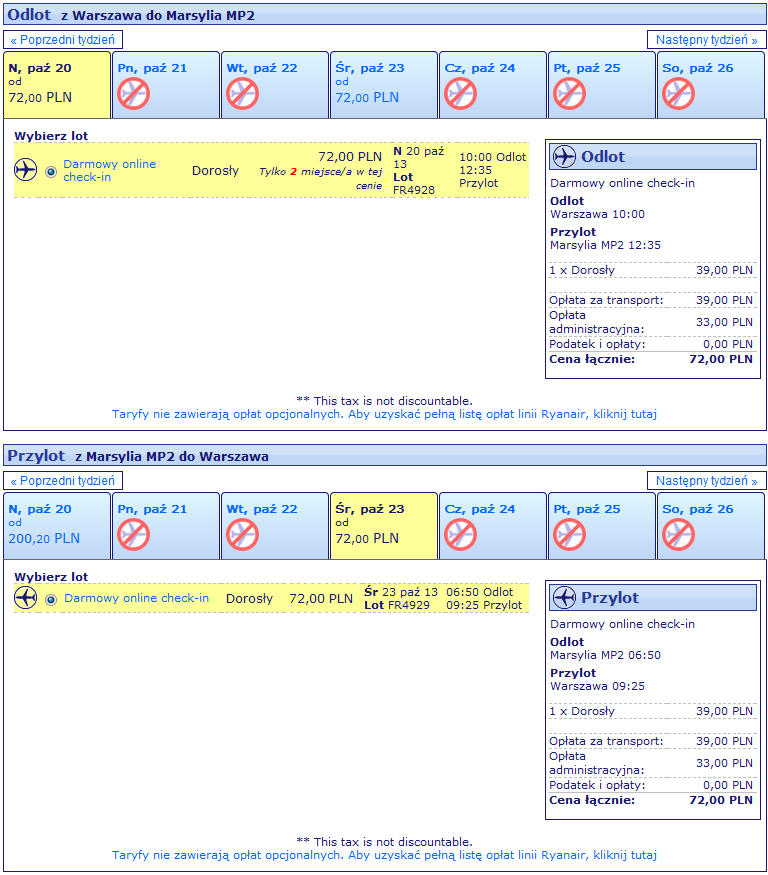The width and height of the screenshot is (768, 875).
Task: Click the plane icon in the Odlot summary header
Action: pyautogui.click(x=564, y=157)
